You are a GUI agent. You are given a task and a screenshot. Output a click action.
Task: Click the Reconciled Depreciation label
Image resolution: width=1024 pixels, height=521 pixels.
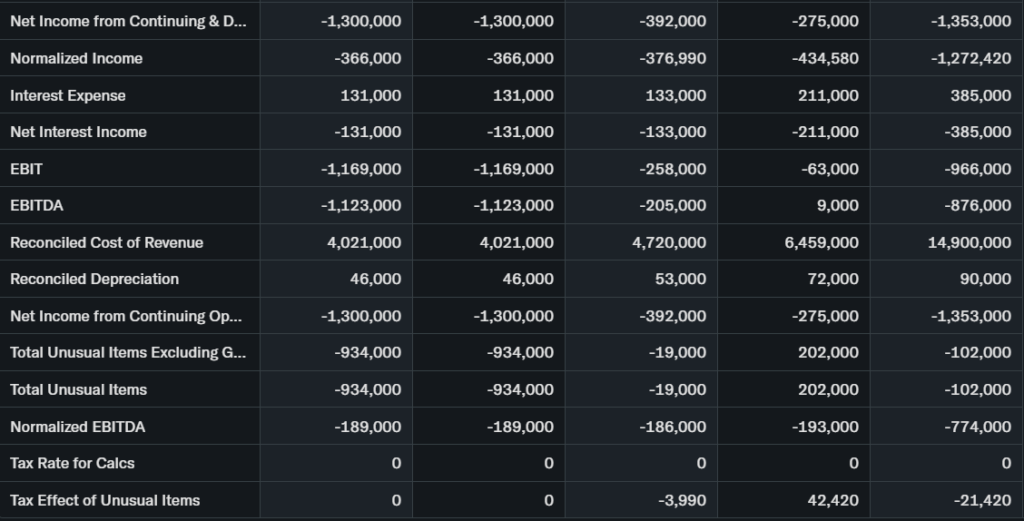(94, 279)
